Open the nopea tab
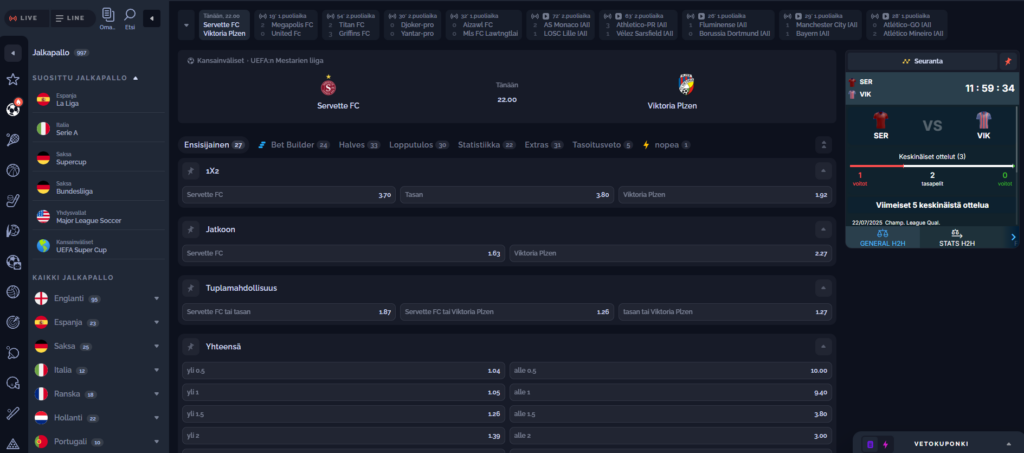Image resolution: width=1024 pixels, height=453 pixels. tap(667, 145)
